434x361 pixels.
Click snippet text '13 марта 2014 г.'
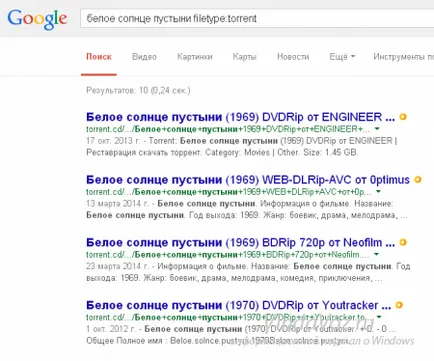117,203
